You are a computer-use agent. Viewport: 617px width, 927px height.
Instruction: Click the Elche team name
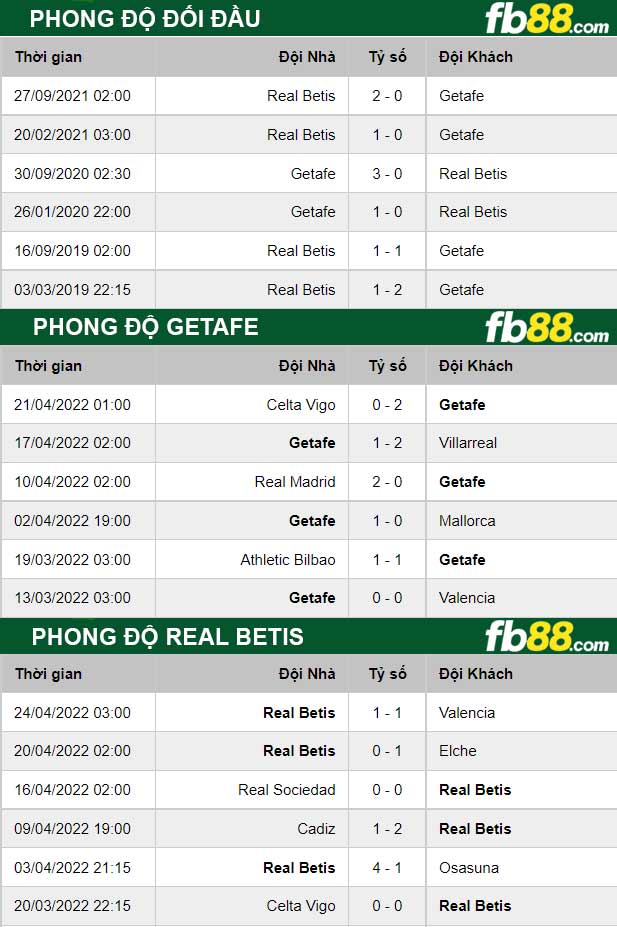pyautogui.click(x=457, y=751)
